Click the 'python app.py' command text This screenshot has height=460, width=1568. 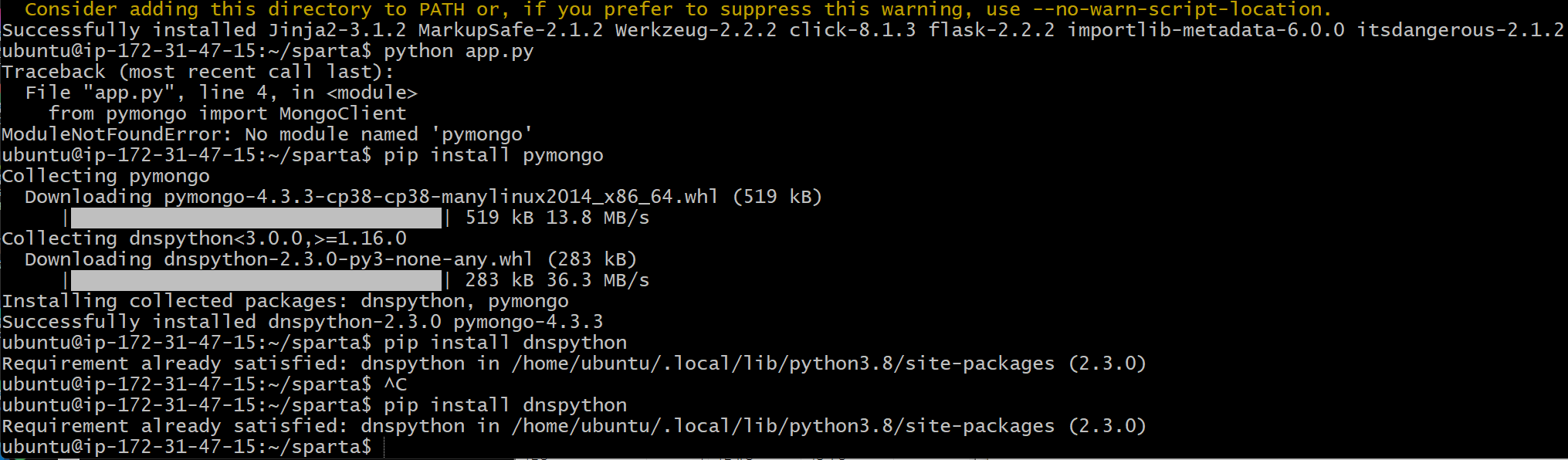[x=459, y=51]
